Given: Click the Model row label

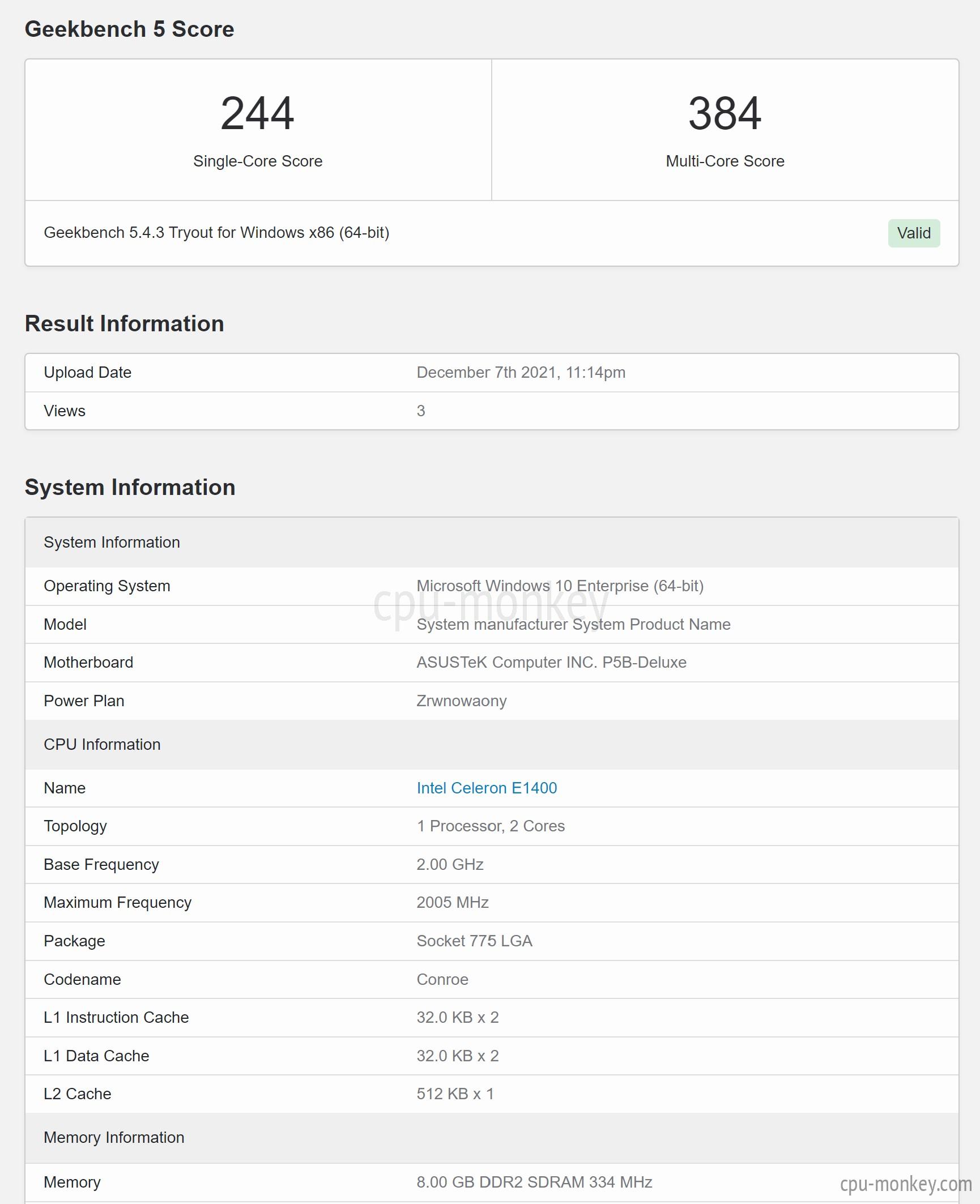Looking at the screenshot, I should click(x=65, y=624).
